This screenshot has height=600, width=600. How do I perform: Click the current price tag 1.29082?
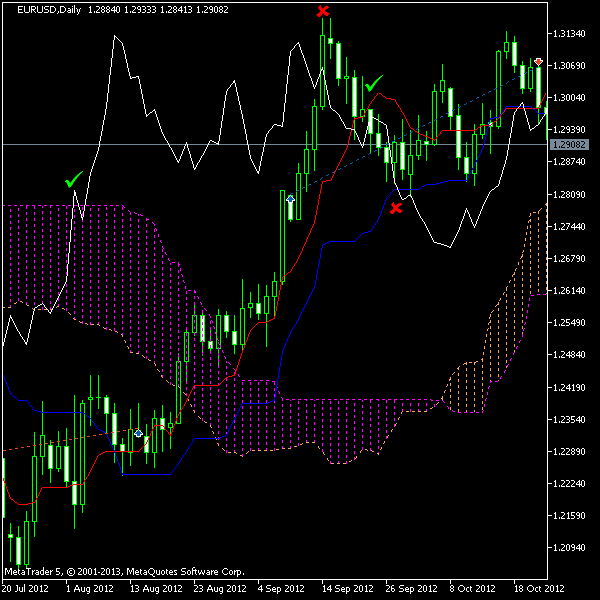(569, 145)
